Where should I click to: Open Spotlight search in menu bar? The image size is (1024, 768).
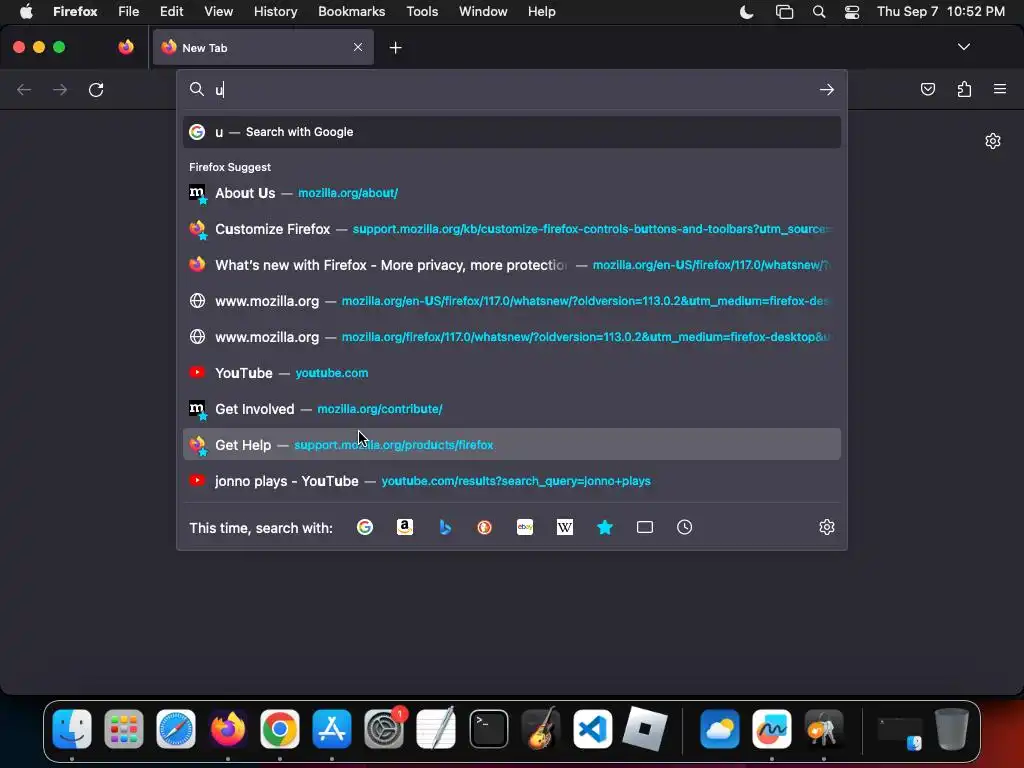pyautogui.click(x=818, y=12)
